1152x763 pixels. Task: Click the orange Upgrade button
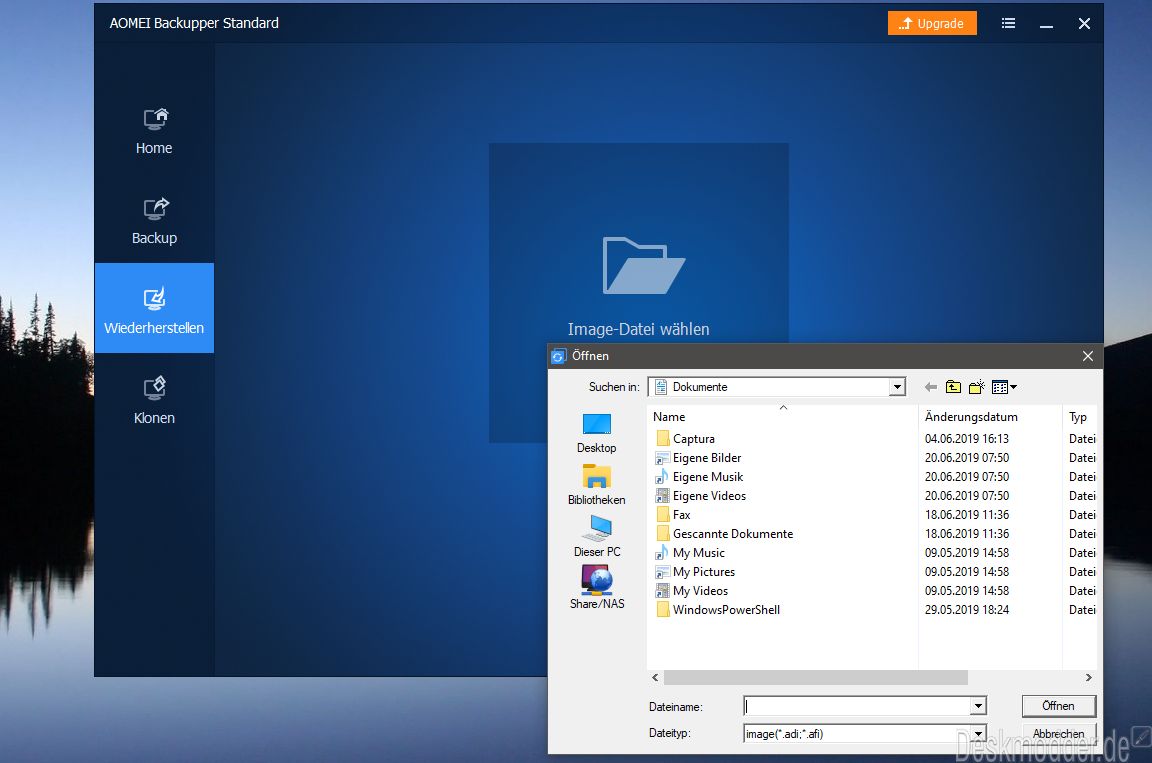click(932, 23)
